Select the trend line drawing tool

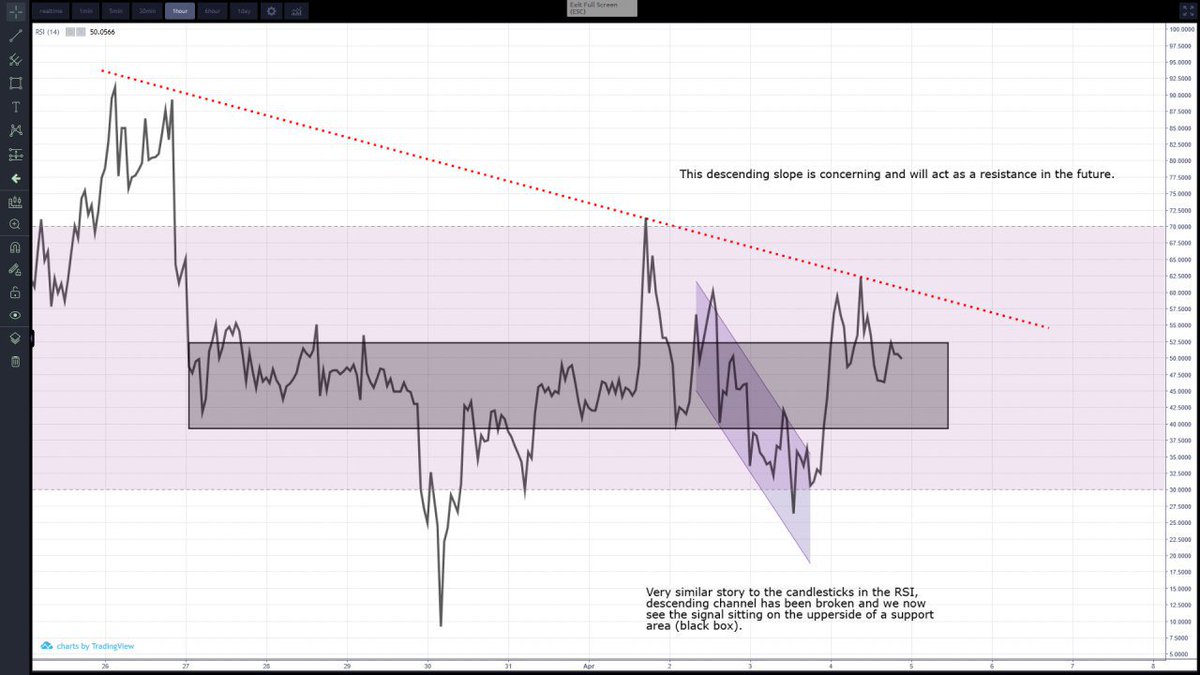15,35
